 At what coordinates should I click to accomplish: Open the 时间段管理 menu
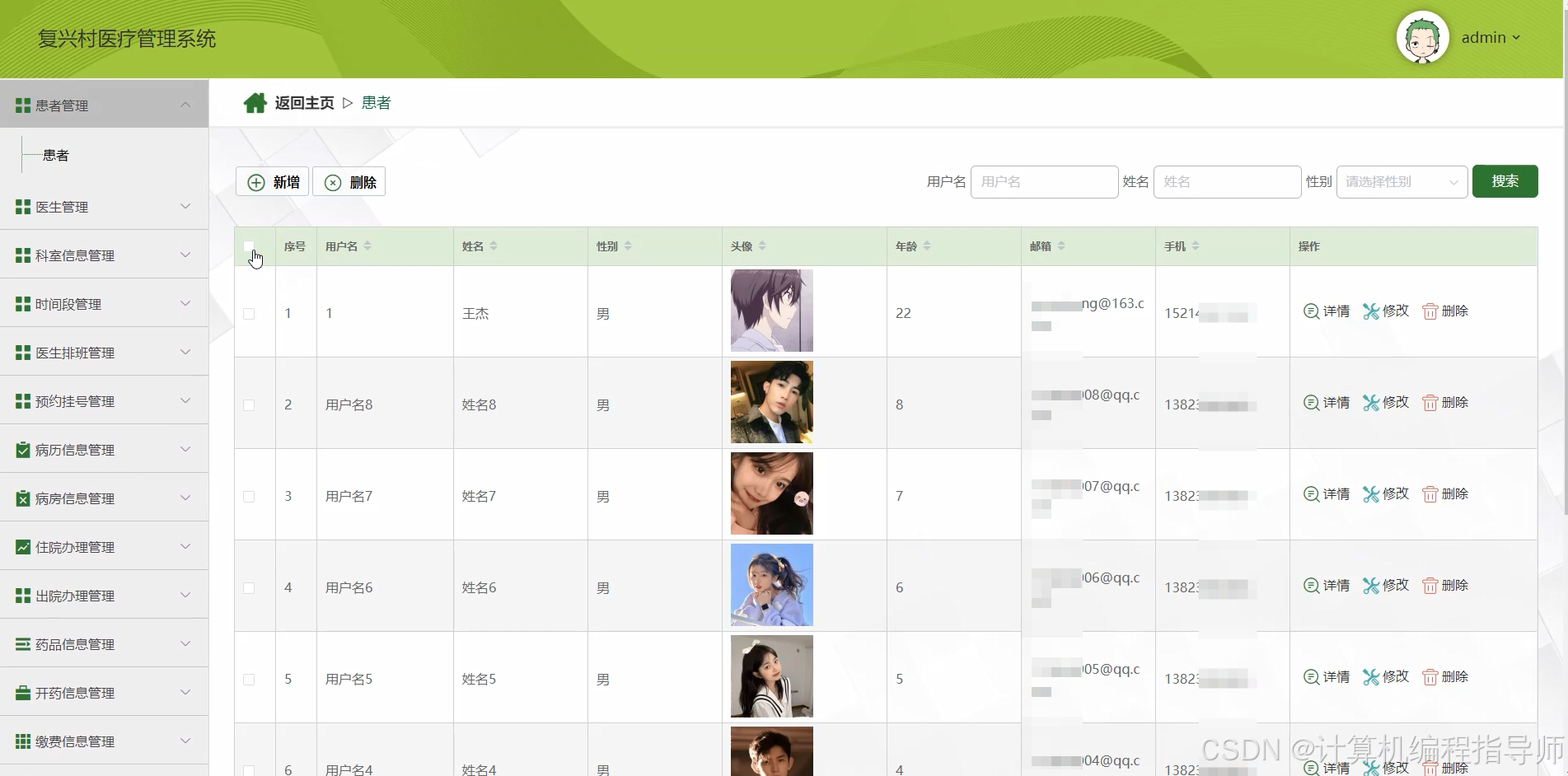104,304
